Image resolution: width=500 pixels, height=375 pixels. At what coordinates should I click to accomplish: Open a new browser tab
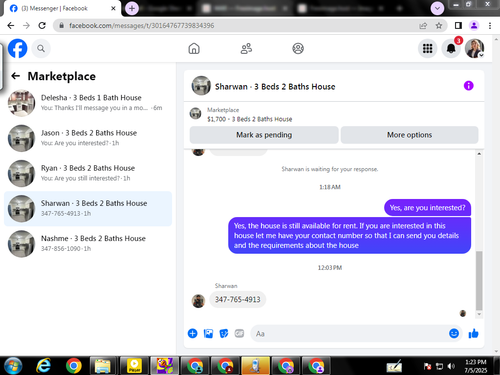click(x=132, y=8)
